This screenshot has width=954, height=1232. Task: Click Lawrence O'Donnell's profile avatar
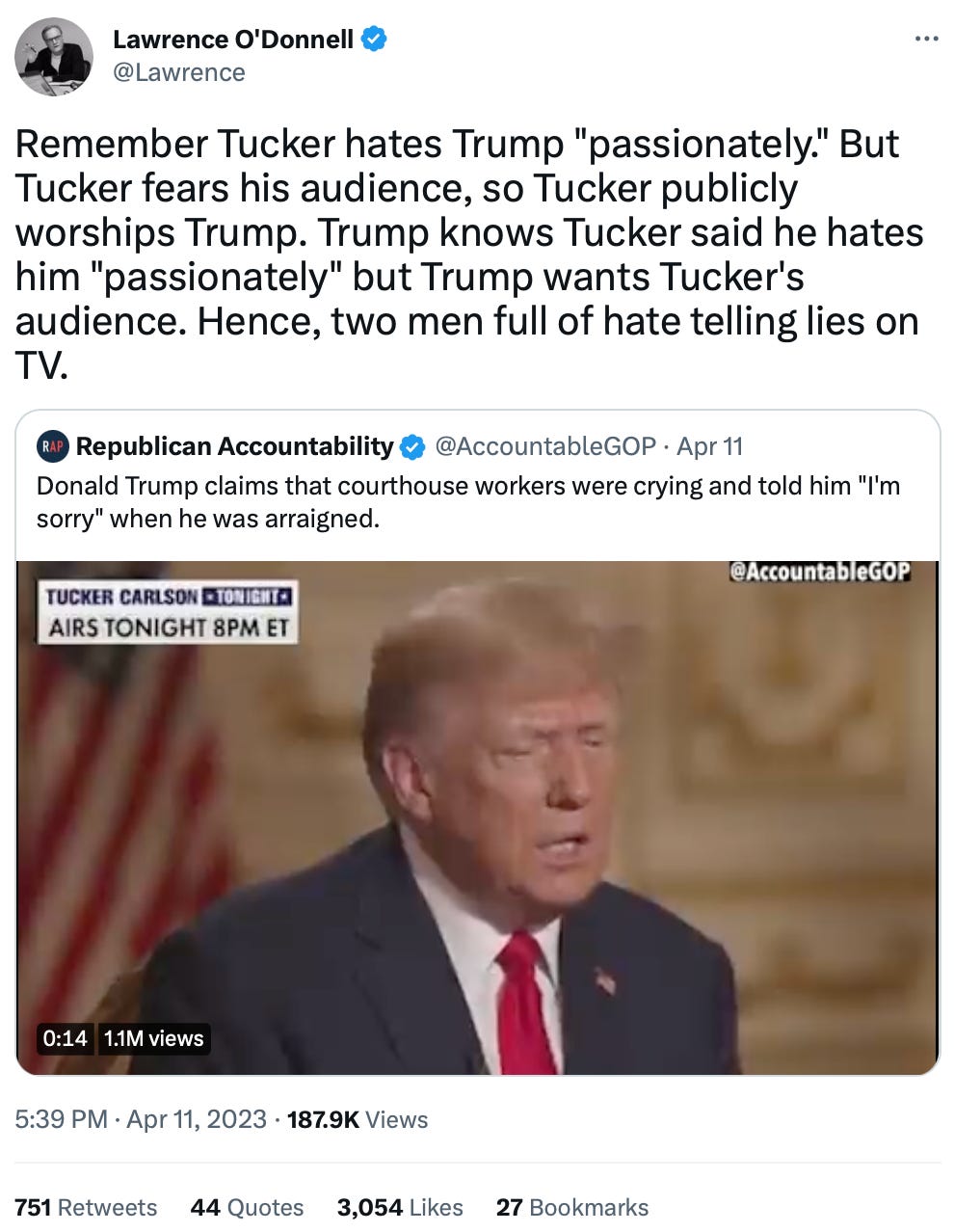tap(54, 57)
